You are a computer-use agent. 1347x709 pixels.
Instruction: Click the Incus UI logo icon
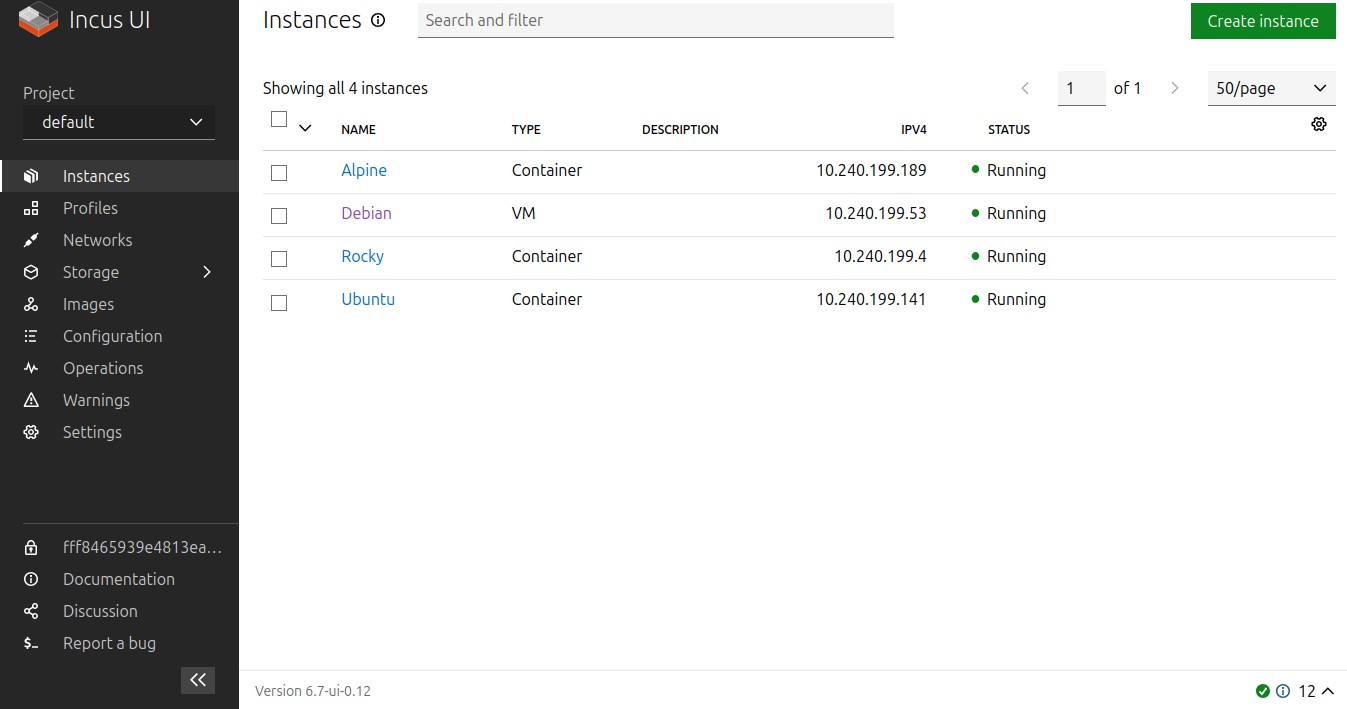(x=39, y=20)
